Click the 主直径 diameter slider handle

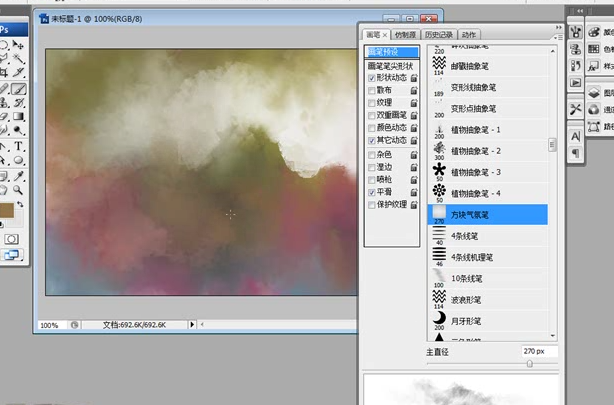(x=528, y=365)
